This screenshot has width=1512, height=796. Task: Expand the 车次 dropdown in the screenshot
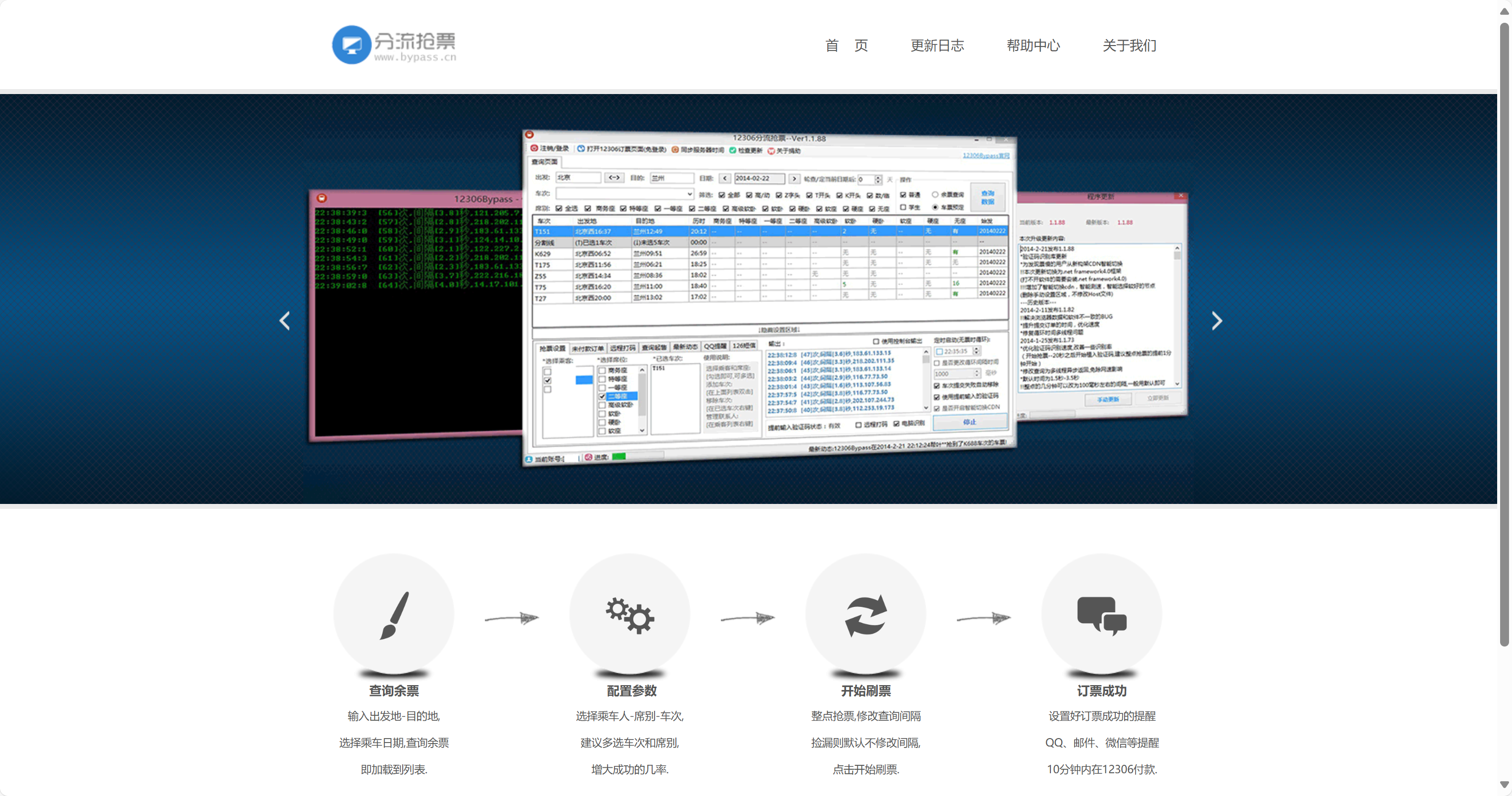click(689, 194)
